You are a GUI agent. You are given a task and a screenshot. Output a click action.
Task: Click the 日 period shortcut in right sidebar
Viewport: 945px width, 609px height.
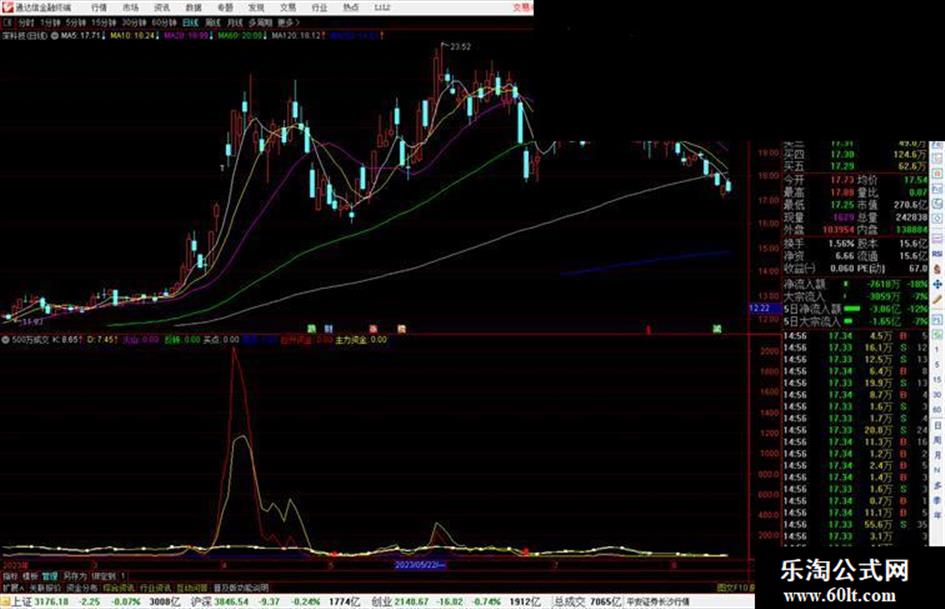click(x=937, y=426)
